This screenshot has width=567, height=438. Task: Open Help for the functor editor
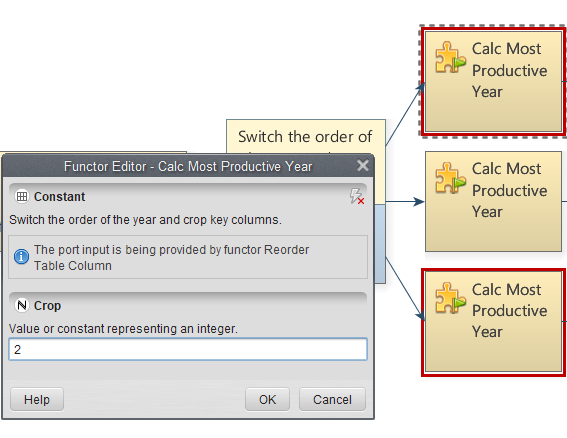[37, 399]
